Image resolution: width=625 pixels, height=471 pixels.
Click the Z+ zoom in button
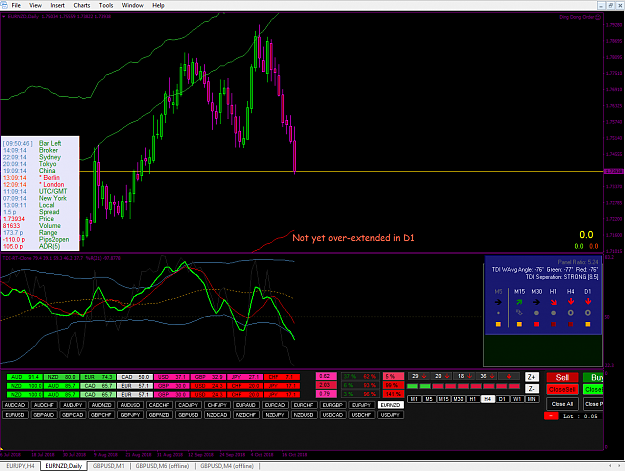(x=532, y=377)
